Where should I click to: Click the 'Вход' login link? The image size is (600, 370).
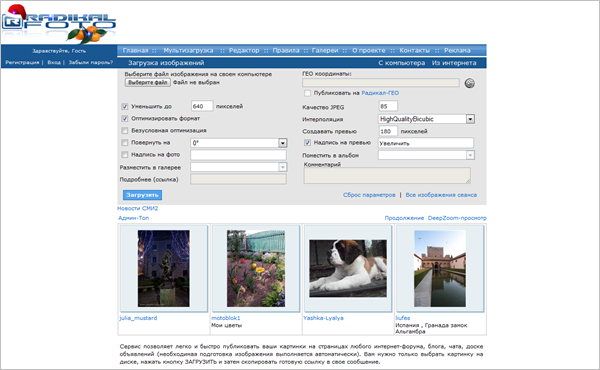point(54,62)
